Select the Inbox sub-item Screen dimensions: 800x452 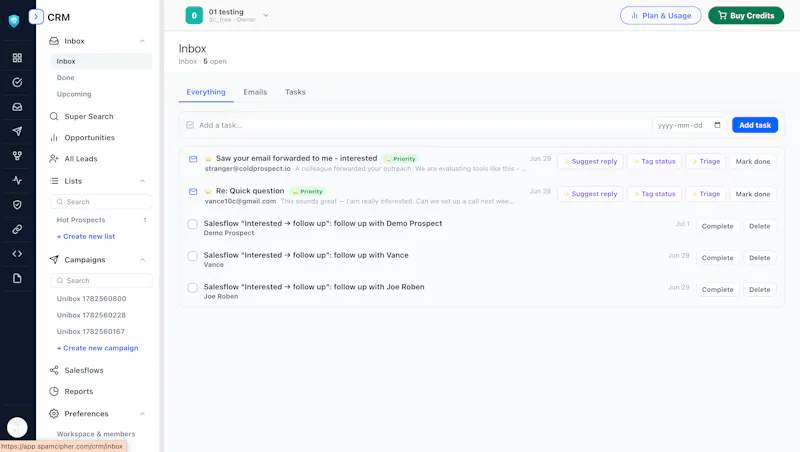[x=101, y=61]
